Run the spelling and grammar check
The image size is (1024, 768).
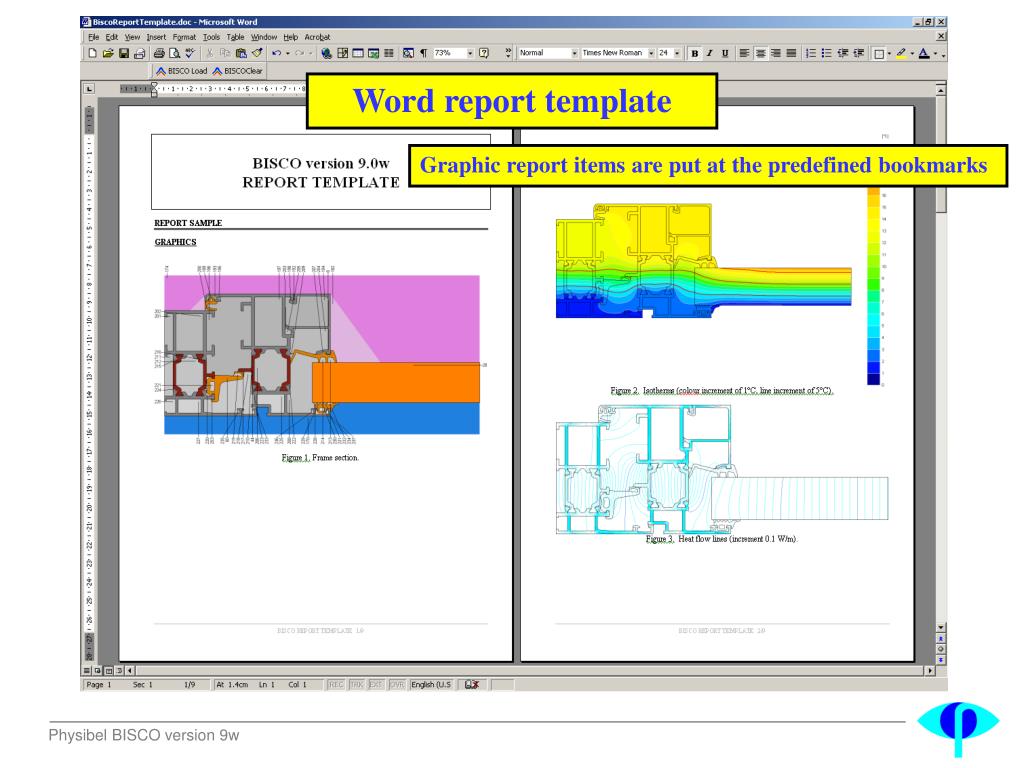click(x=190, y=53)
